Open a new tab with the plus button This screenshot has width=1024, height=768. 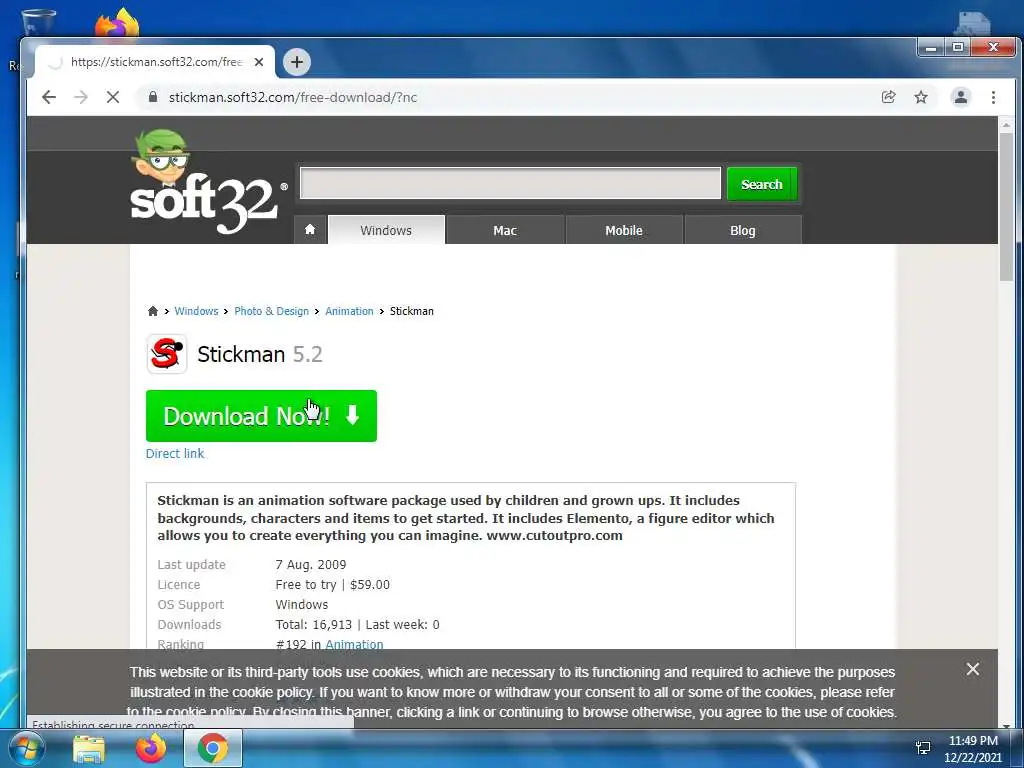tap(296, 62)
